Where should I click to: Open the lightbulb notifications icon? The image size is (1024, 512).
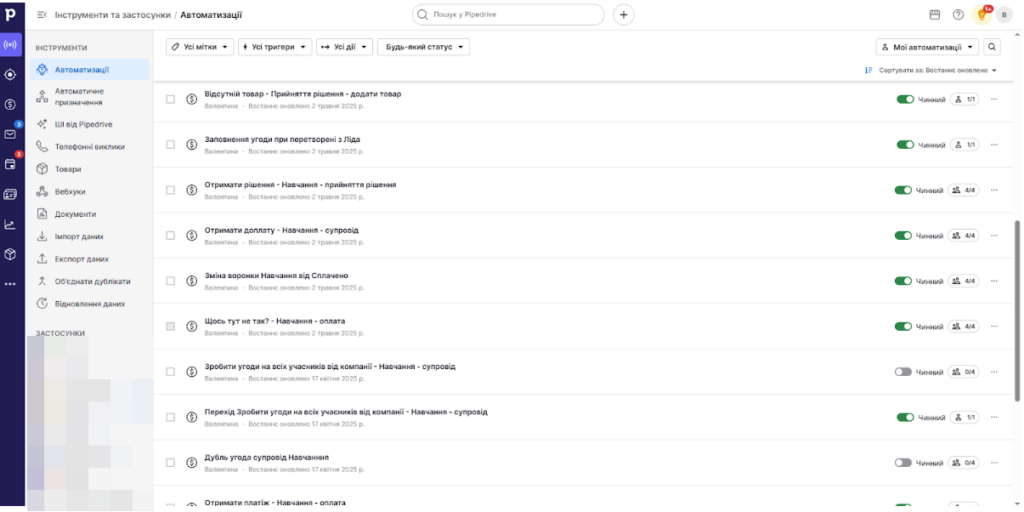(x=981, y=15)
